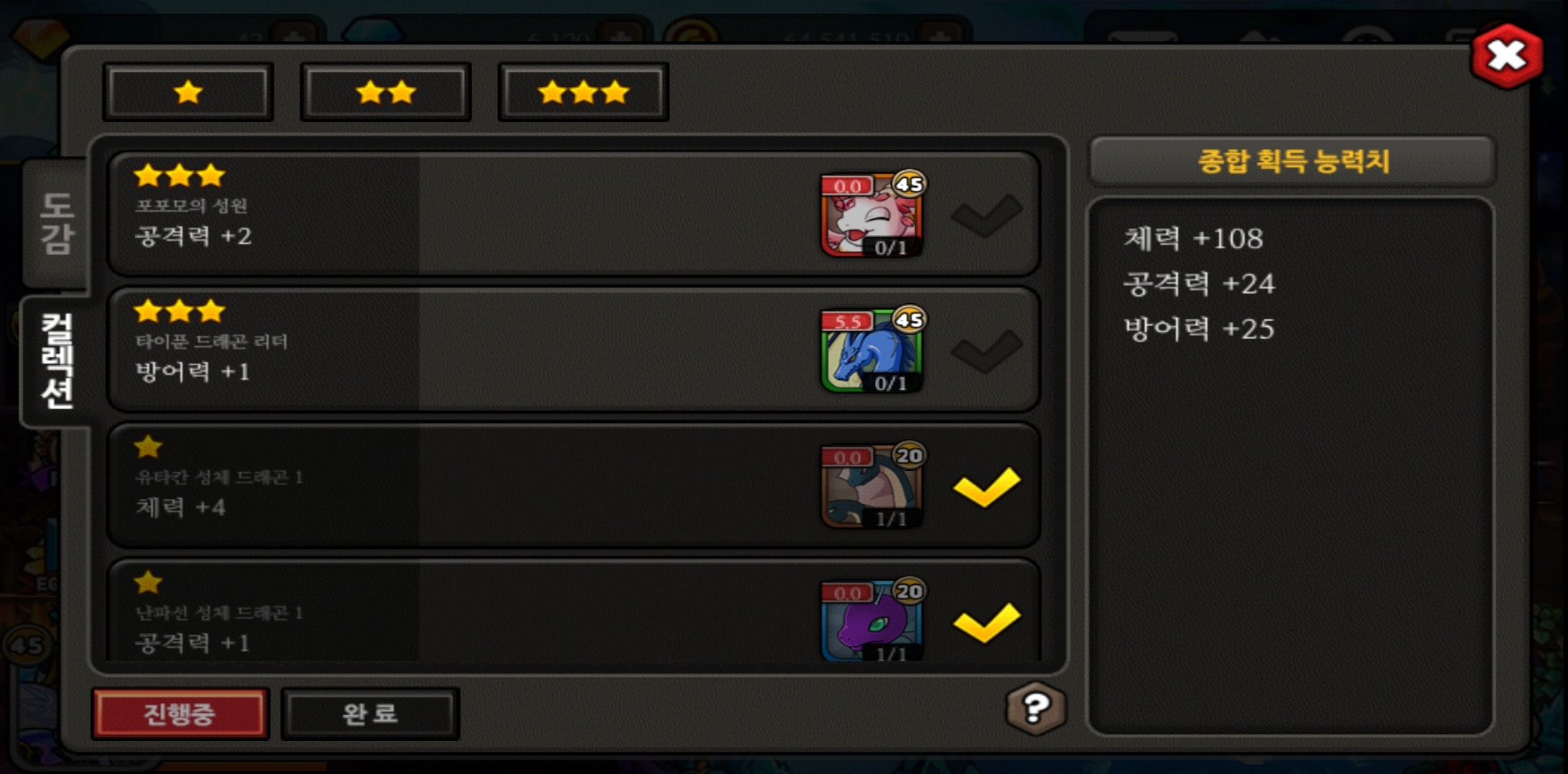Toggle grey checkmark for 포포모의 성원
Image resolution: width=1568 pixels, height=774 pixels.
pyautogui.click(x=987, y=215)
